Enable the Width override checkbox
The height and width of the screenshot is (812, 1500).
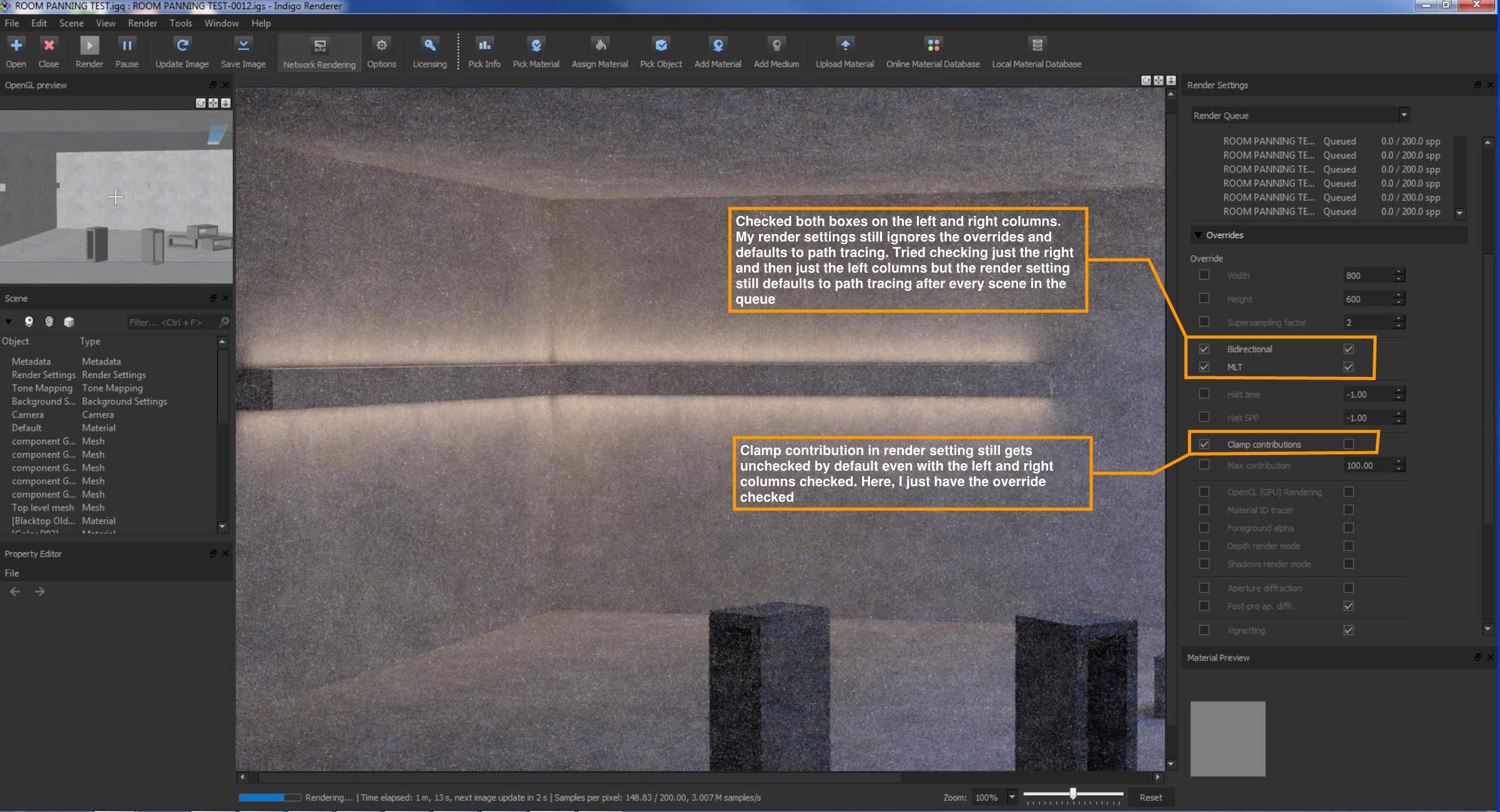tap(1204, 275)
